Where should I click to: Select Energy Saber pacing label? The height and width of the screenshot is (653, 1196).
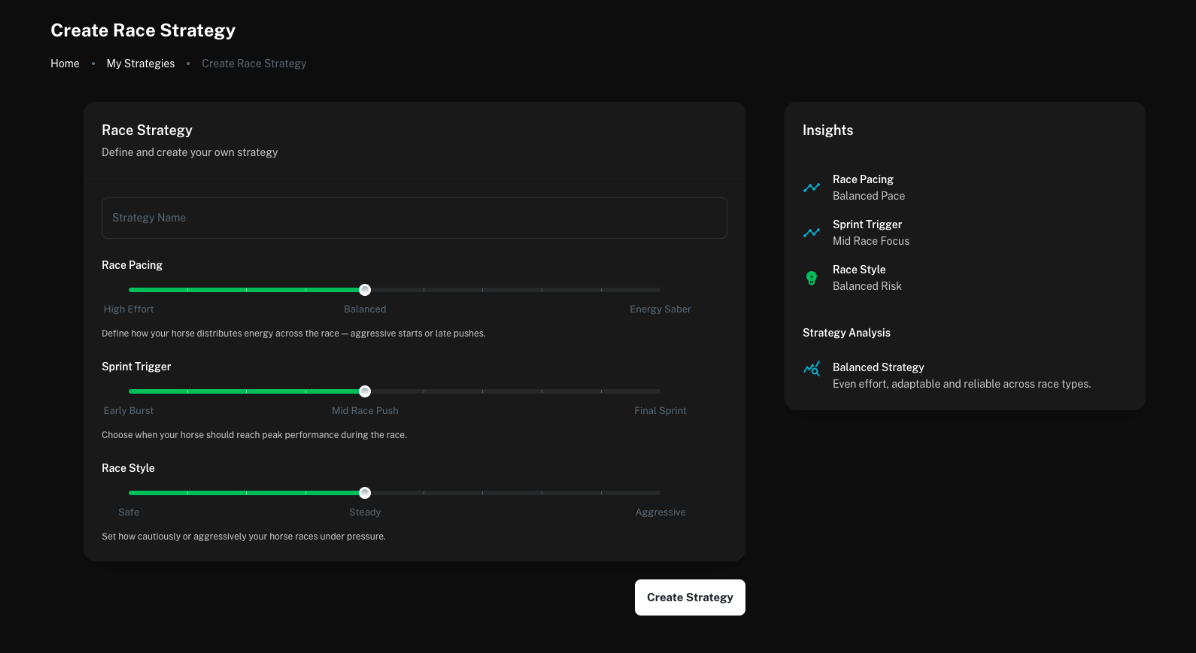[660, 310]
